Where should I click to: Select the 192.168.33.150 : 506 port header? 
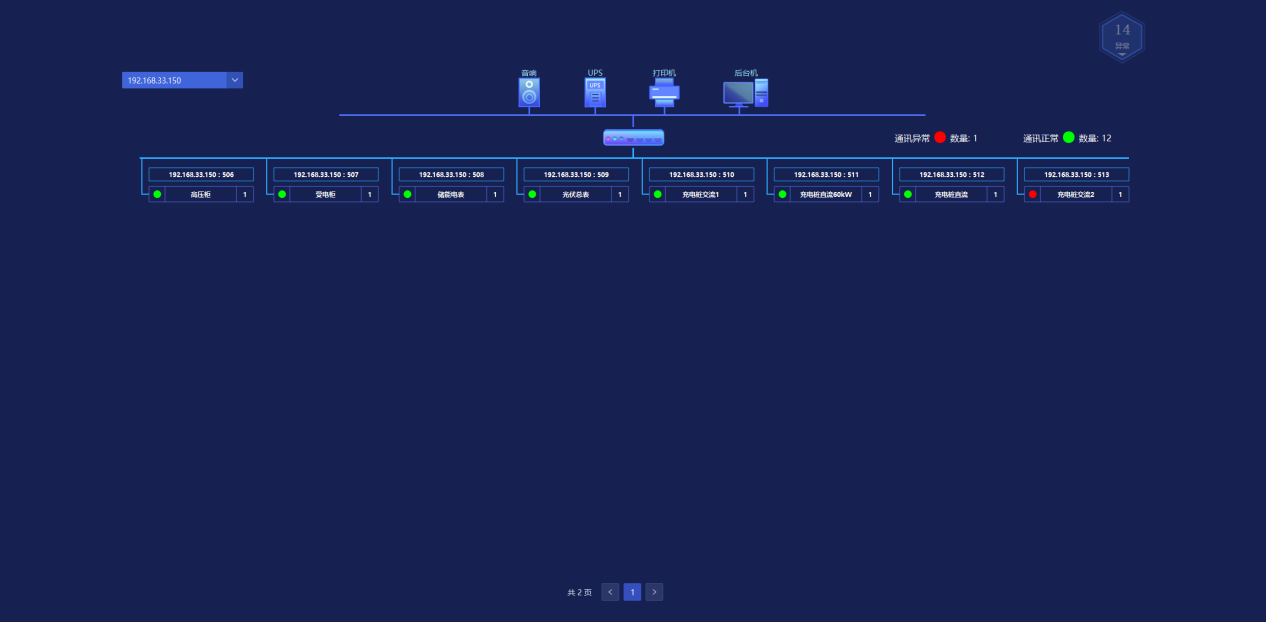(201, 174)
